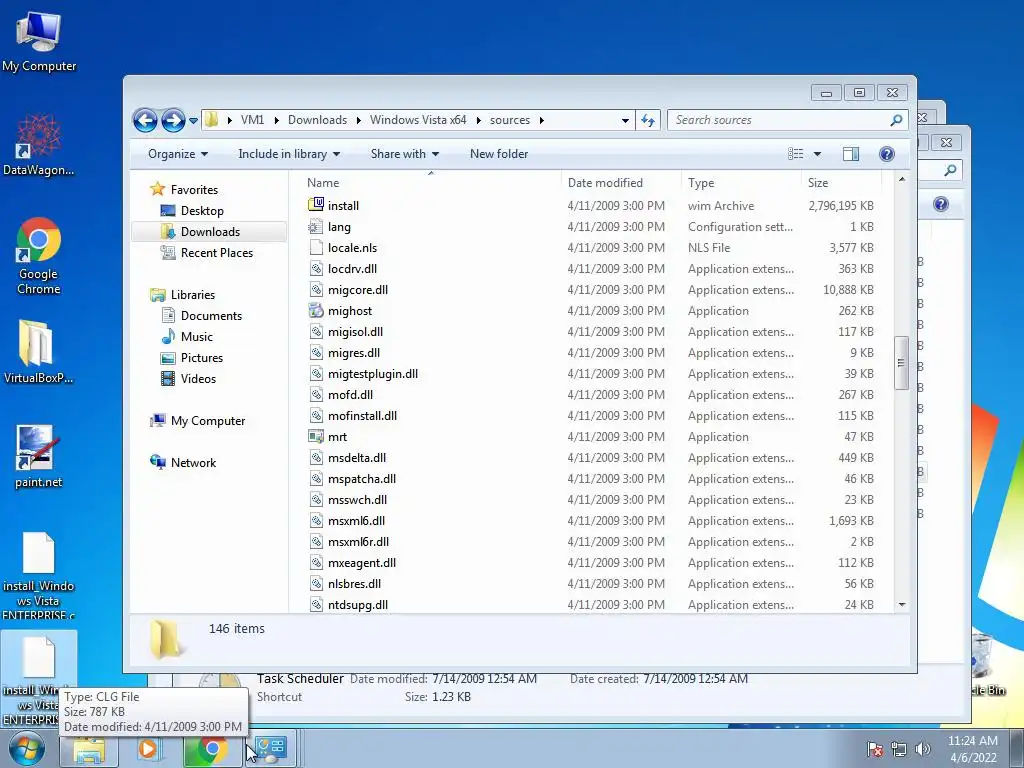Click Downloads in the address breadcrumb
Screen dimensions: 1024x768
(x=317, y=120)
